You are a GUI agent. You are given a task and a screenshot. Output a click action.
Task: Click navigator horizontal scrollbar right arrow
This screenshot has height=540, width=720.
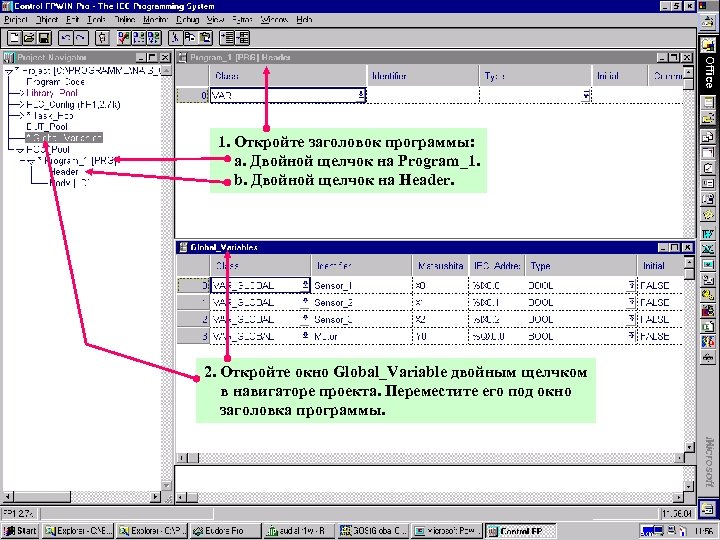[x=155, y=496]
